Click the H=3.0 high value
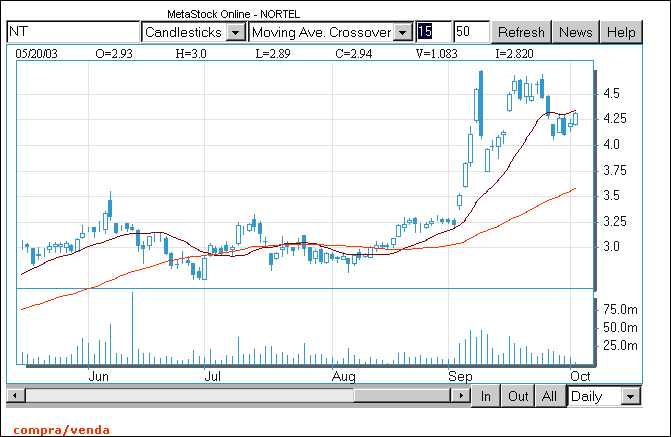 click(x=191, y=54)
